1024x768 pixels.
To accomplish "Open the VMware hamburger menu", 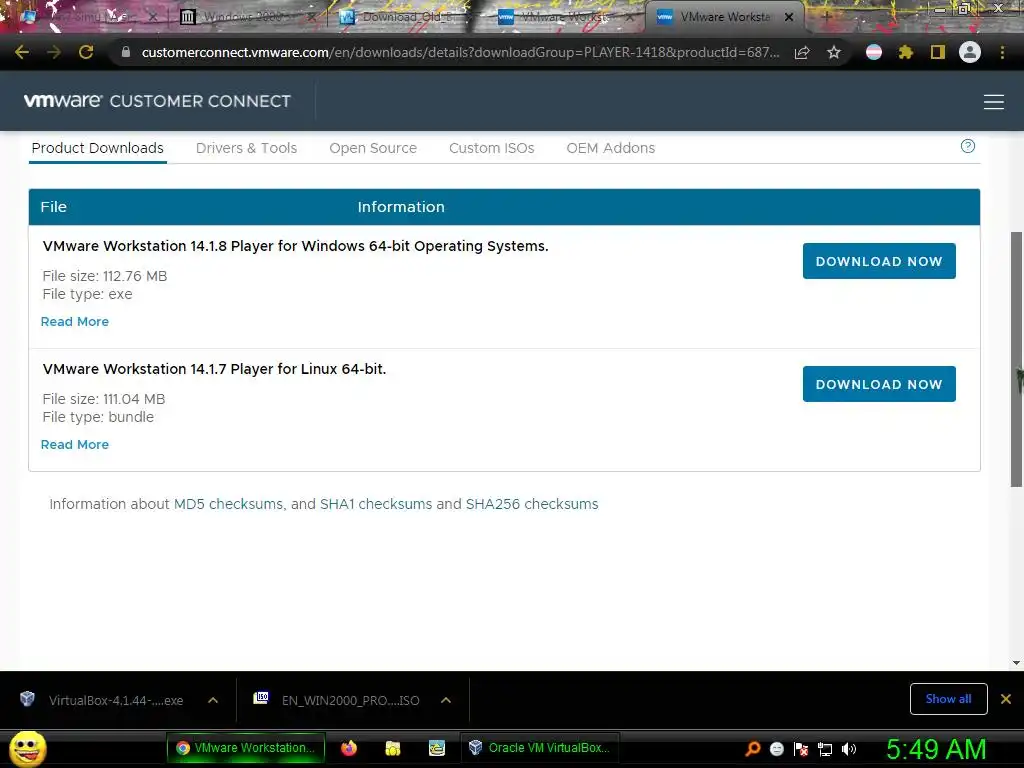I will (993, 102).
